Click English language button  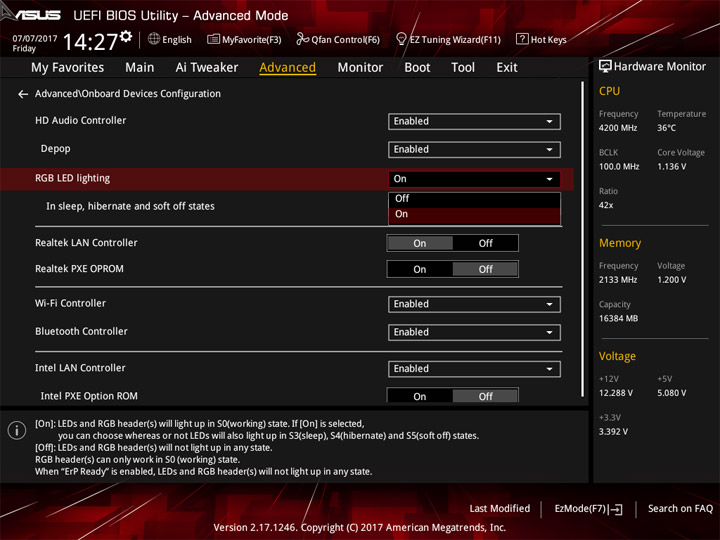click(x=170, y=39)
